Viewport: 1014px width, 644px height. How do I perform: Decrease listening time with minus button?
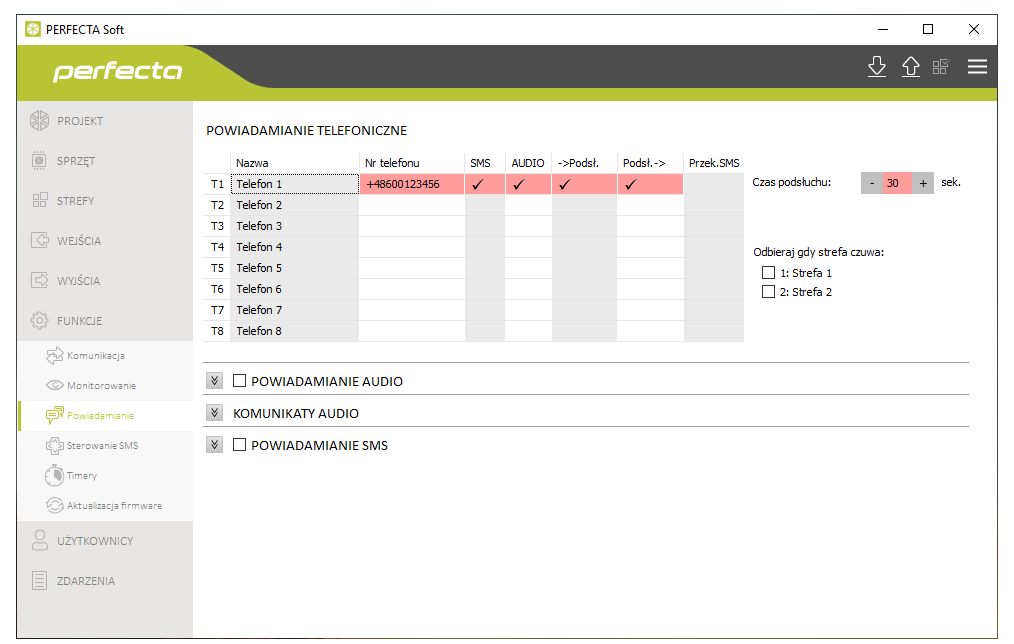coord(872,183)
